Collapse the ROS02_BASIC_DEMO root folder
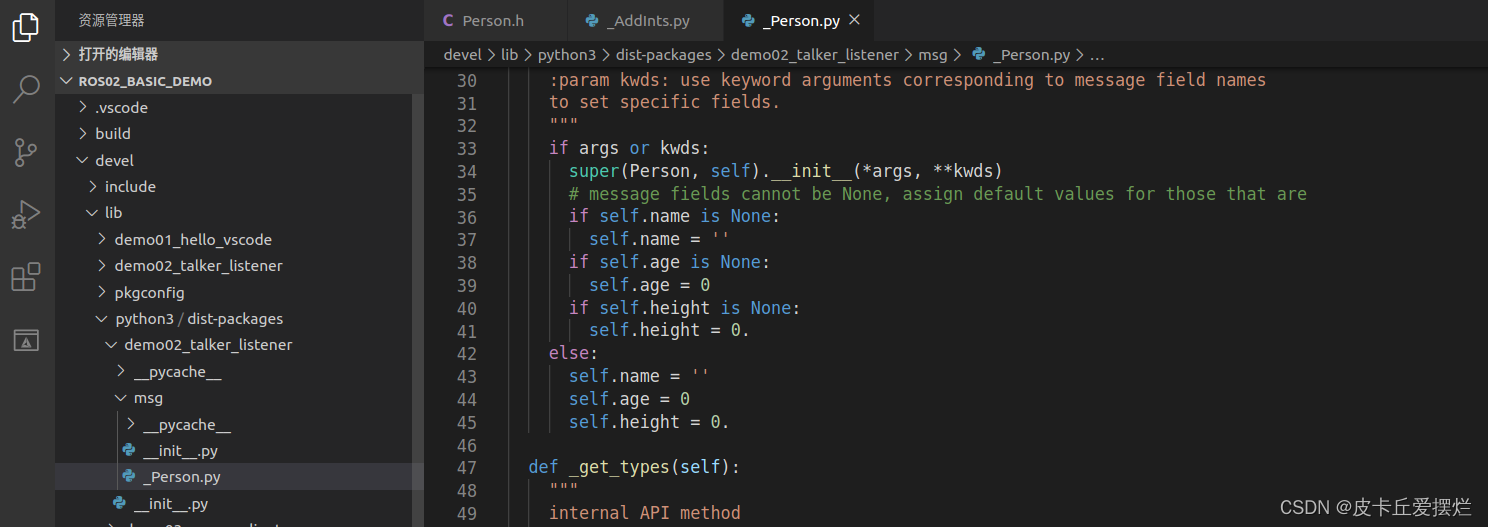1488x527 pixels. 240,81
